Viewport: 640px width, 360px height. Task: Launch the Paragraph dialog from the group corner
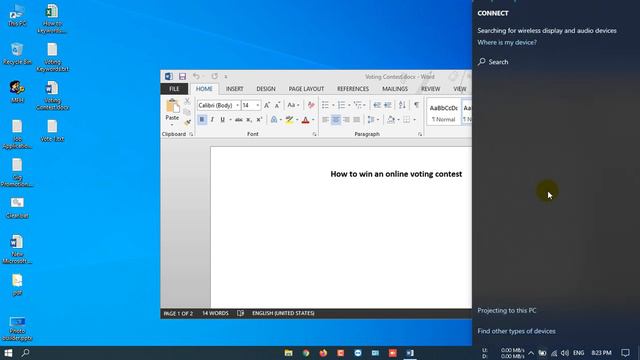[420, 134]
